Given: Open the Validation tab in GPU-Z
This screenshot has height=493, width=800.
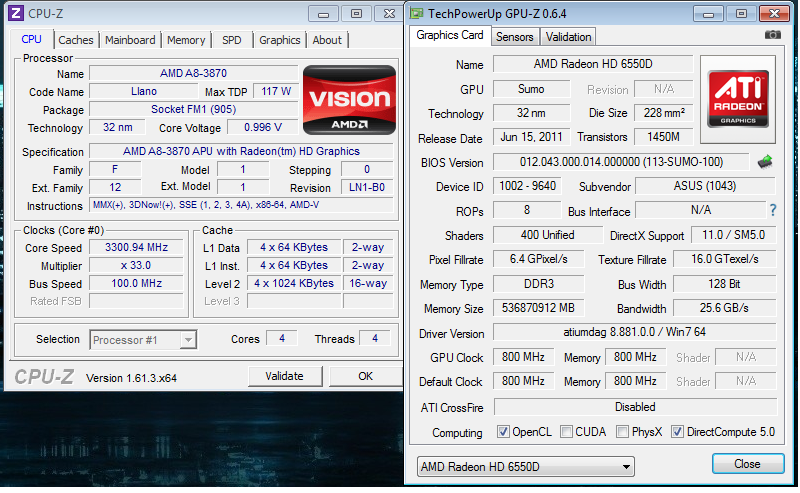Looking at the screenshot, I should 568,37.
